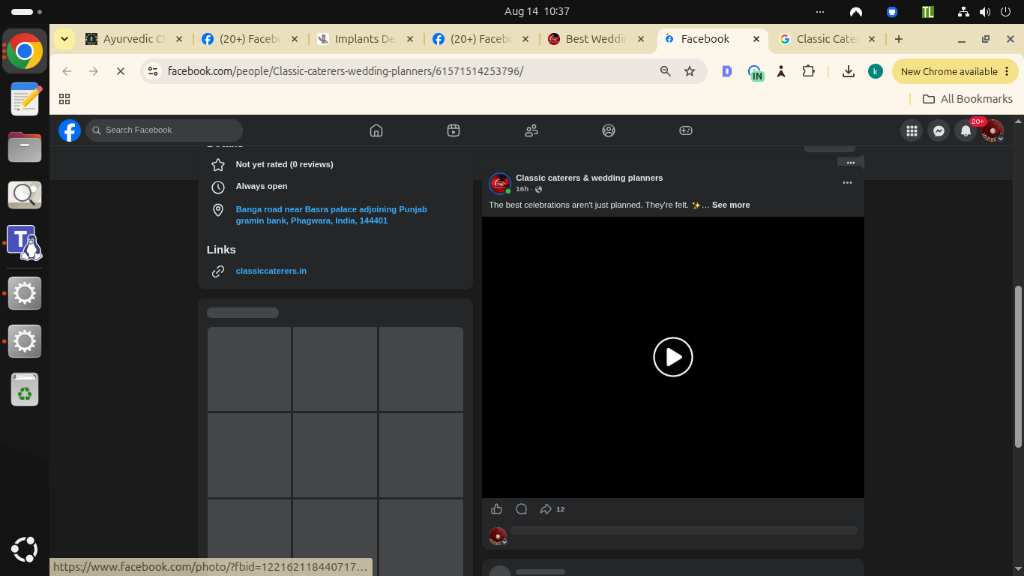The height and width of the screenshot is (576, 1024).
Task: Switch to the Ayurvedic browser tab
Action: click(x=133, y=39)
